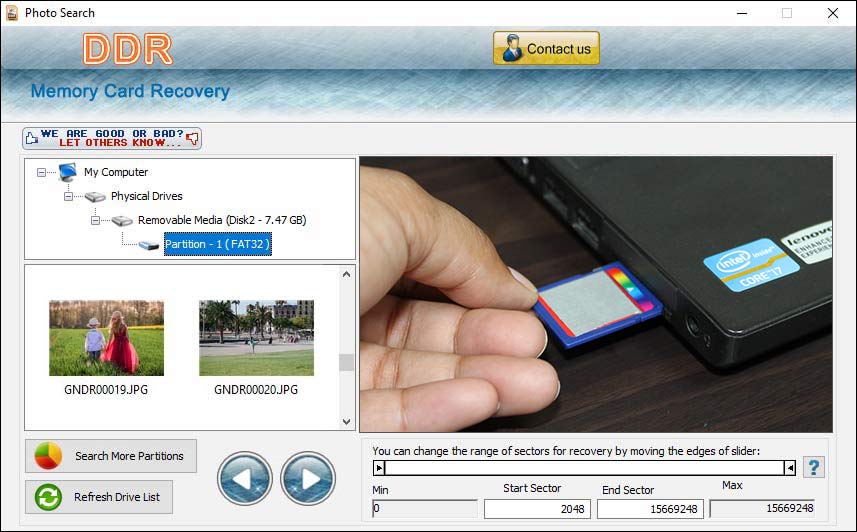The width and height of the screenshot is (857, 532).
Task: Click the thumbs-down icon on the feedback banner
Action: 192,138
